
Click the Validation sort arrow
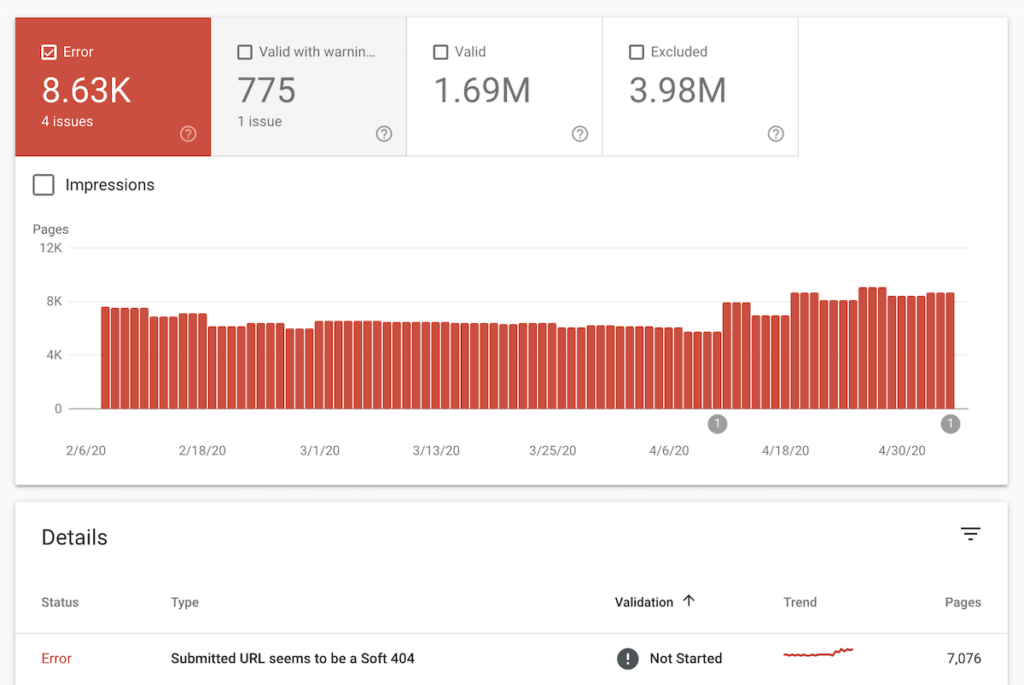689,601
